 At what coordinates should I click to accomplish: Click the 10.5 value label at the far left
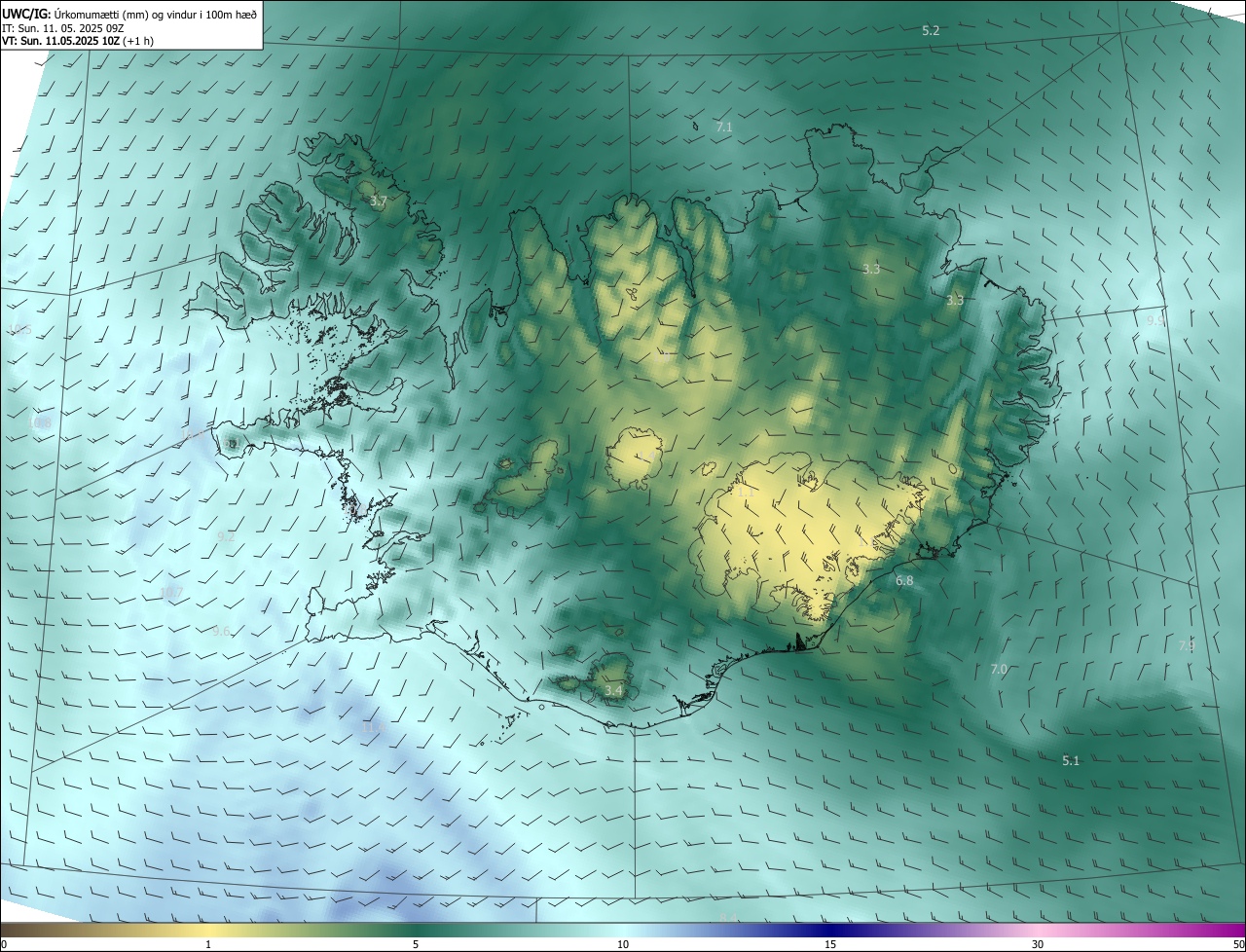pos(19,331)
